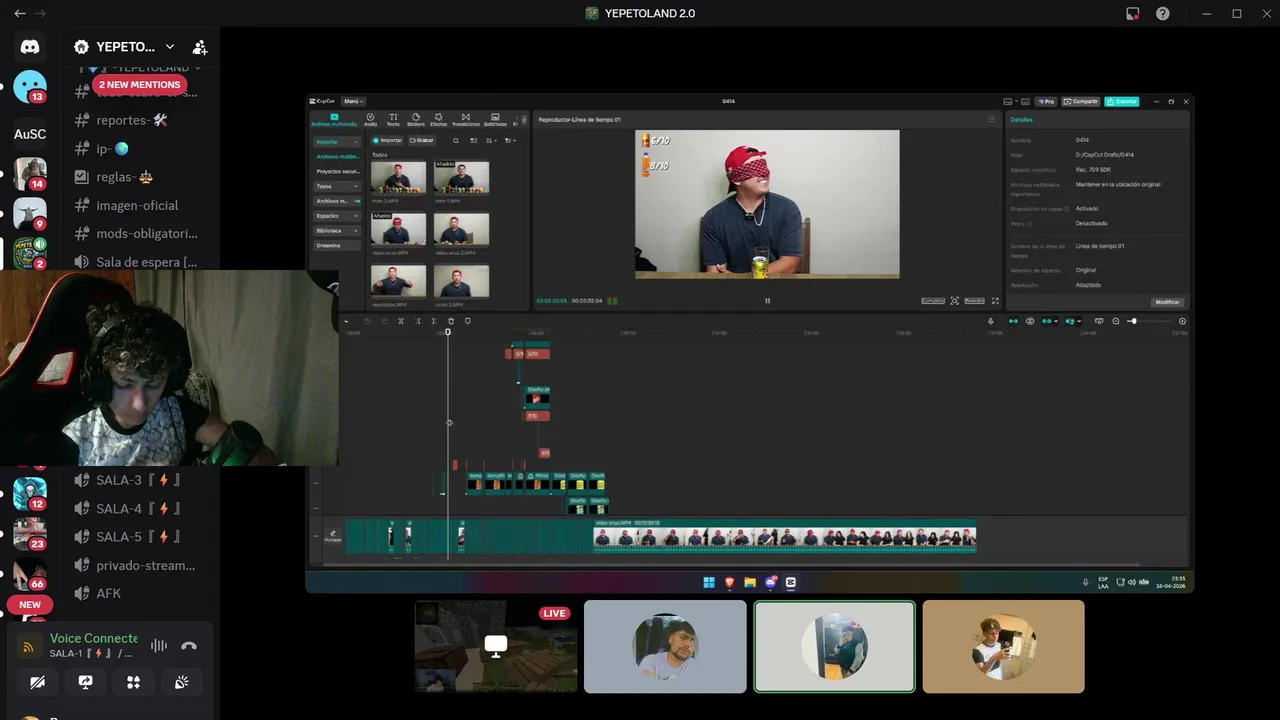Viewport: 1280px width, 720px height.
Task: Click the Relación aspect ratio button in CapCut
Action: pos(974,300)
